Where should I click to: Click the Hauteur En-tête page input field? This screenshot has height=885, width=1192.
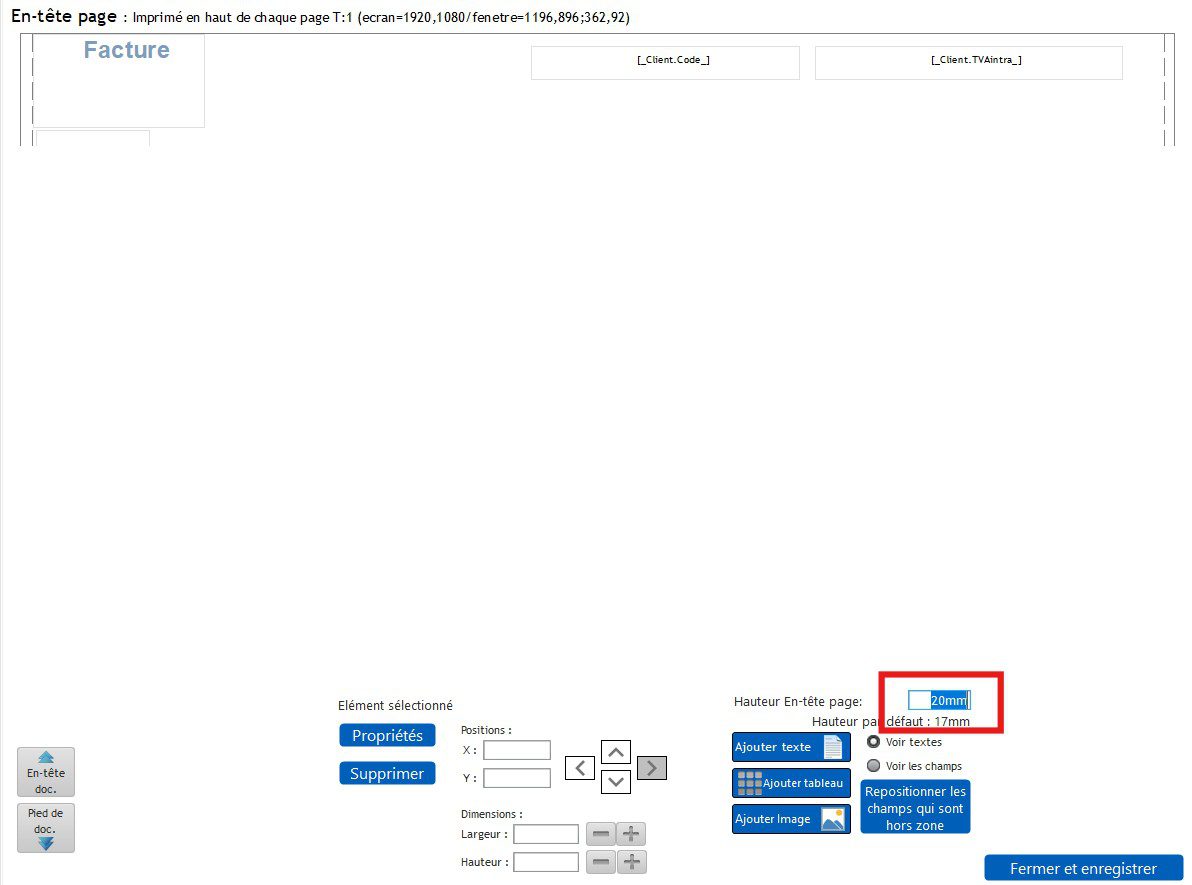939,701
